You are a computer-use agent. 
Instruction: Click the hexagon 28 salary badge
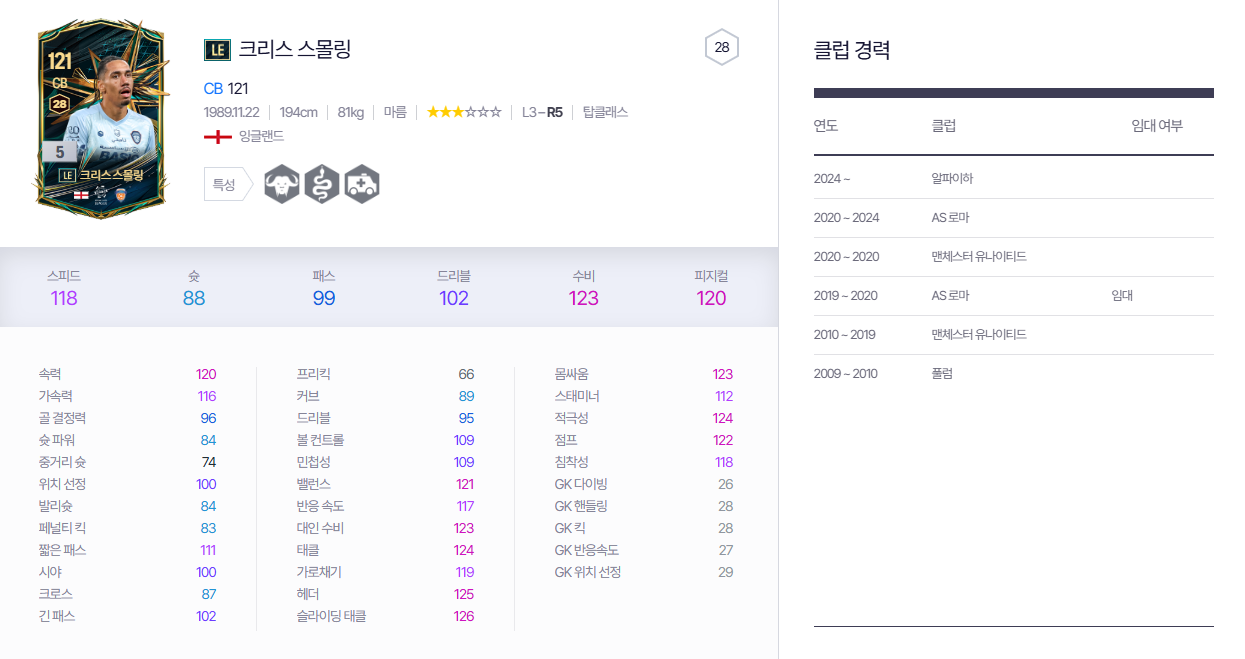click(722, 47)
